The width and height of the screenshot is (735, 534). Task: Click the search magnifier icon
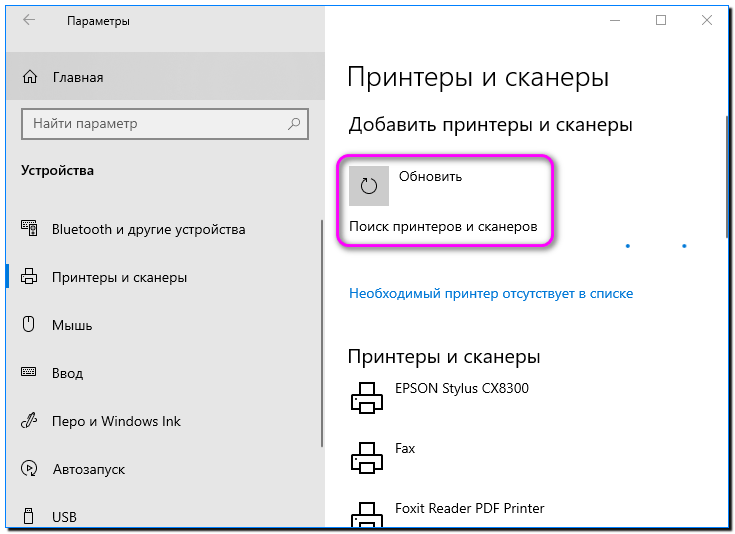click(294, 125)
